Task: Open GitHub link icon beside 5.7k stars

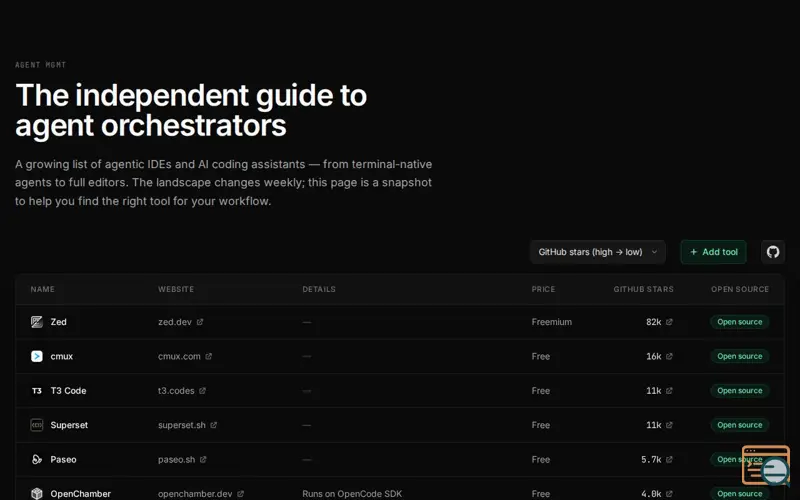Action: 669,459
